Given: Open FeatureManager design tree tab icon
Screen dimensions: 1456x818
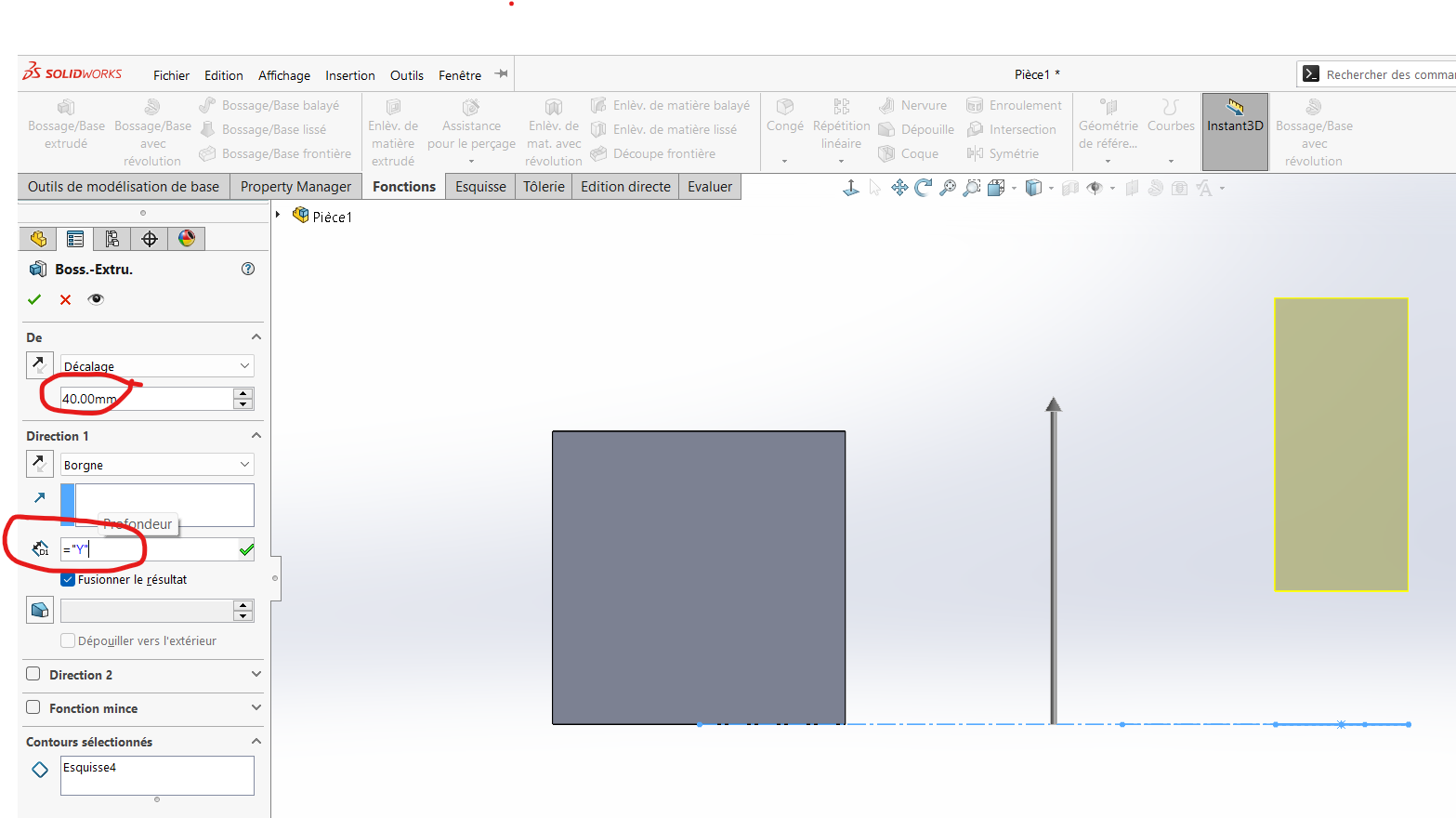Looking at the screenshot, I should (x=38, y=239).
